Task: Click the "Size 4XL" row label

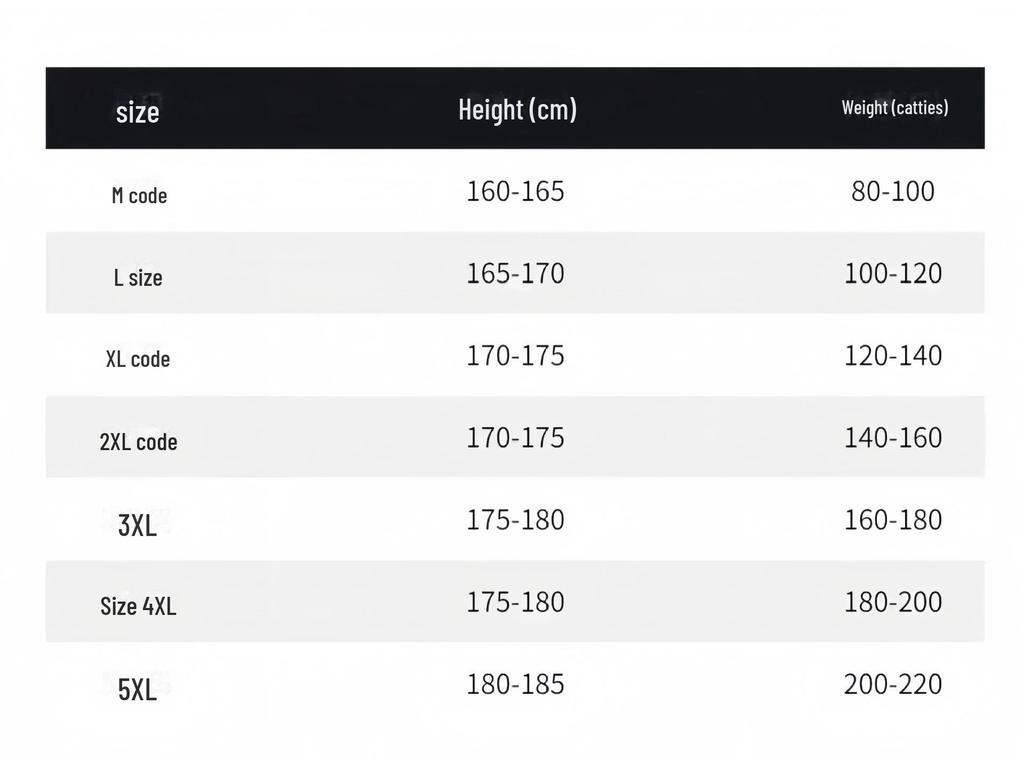Action: [138, 606]
